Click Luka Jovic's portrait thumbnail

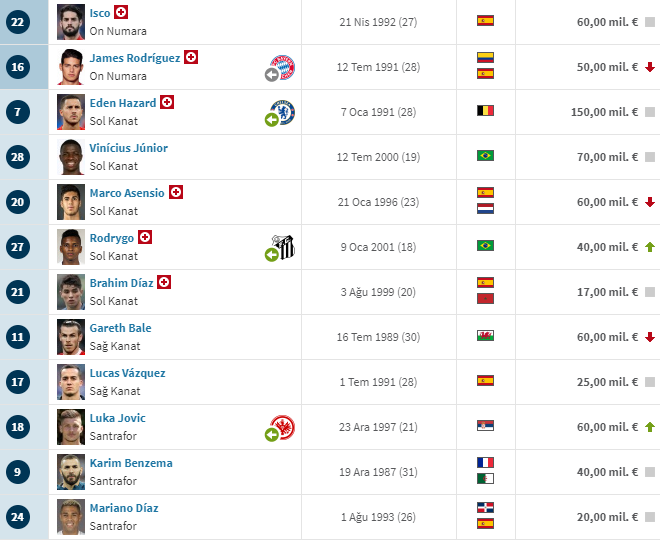(71, 427)
